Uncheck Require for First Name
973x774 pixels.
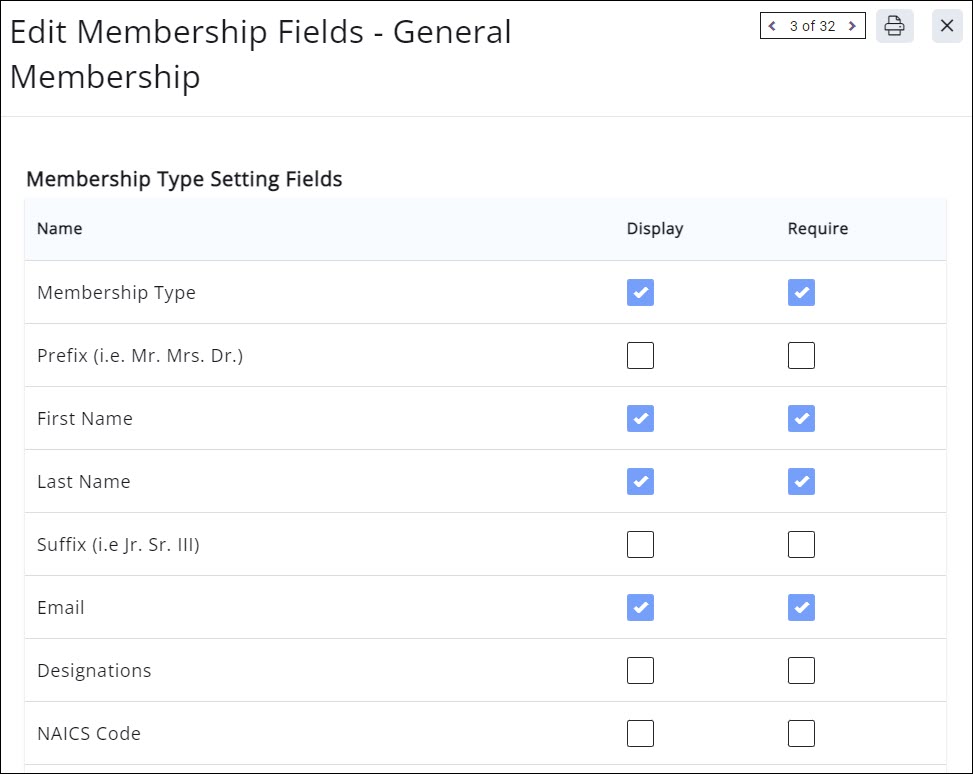(801, 419)
